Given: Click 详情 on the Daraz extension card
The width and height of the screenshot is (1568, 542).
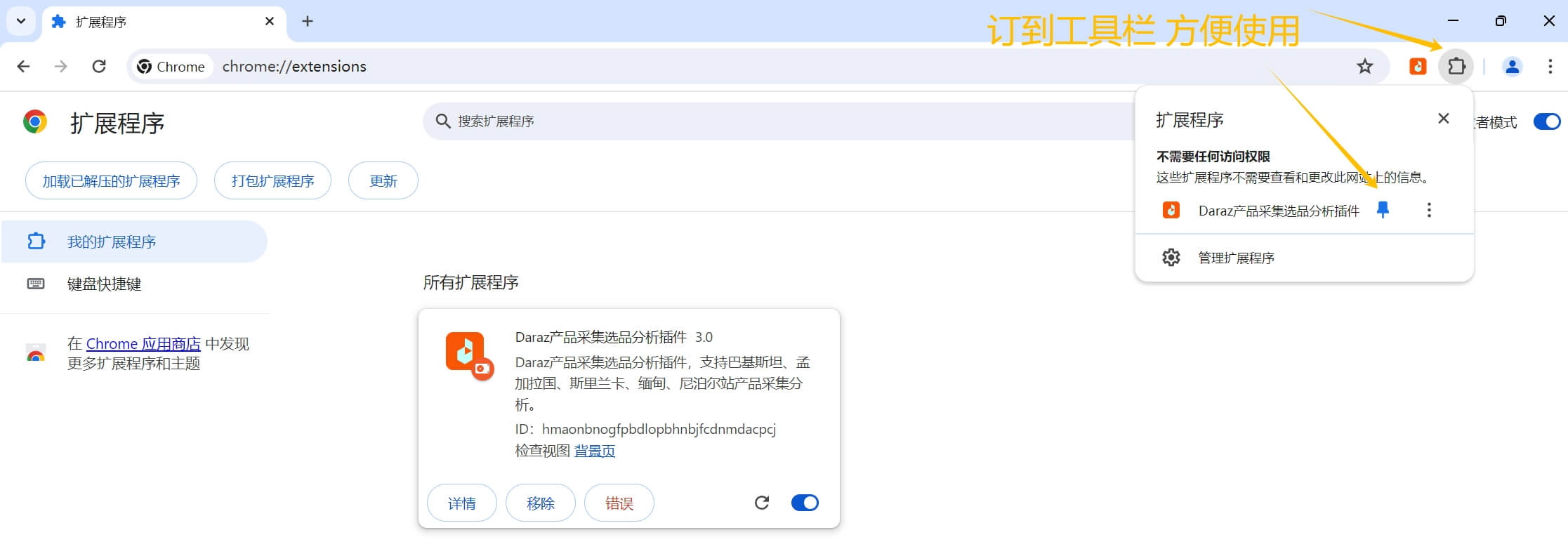Looking at the screenshot, I should [x=462, y=503].
